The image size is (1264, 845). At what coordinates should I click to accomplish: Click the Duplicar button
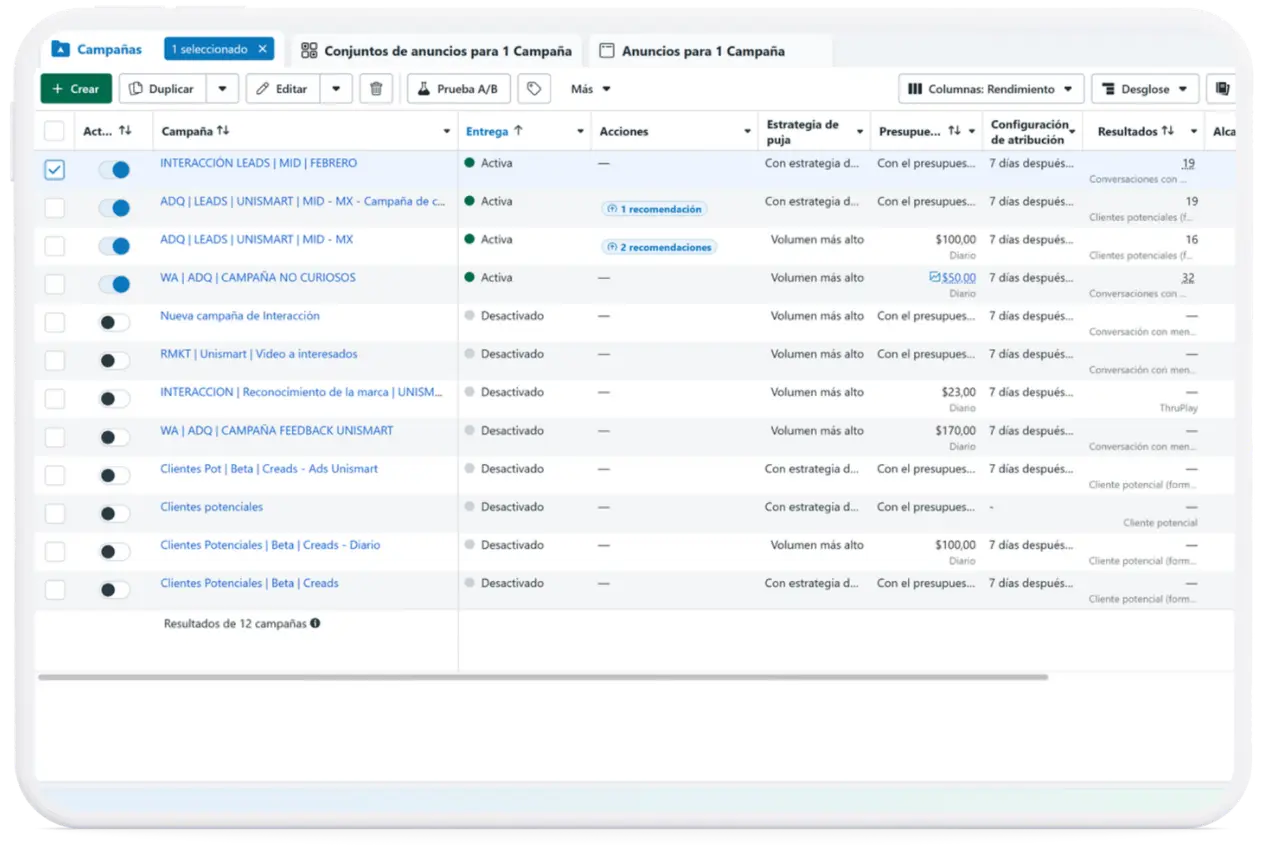pos(163,89)
